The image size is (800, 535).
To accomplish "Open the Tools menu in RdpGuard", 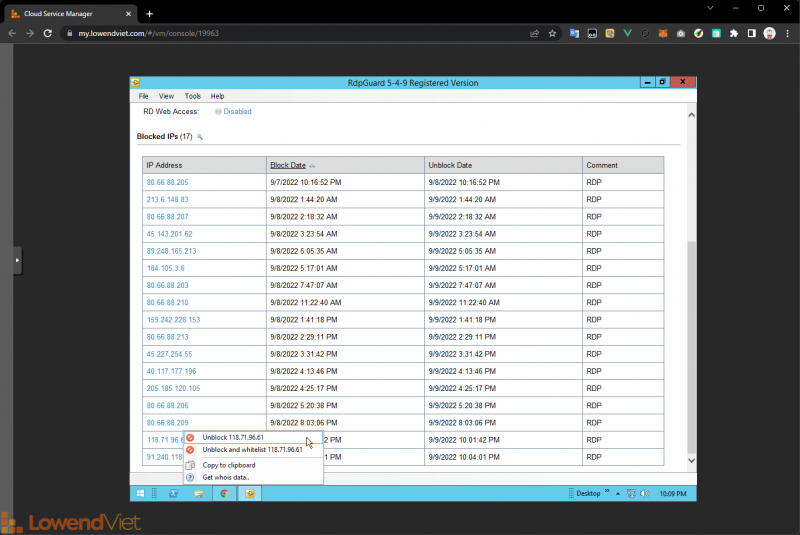I will [x=192, y=96].
